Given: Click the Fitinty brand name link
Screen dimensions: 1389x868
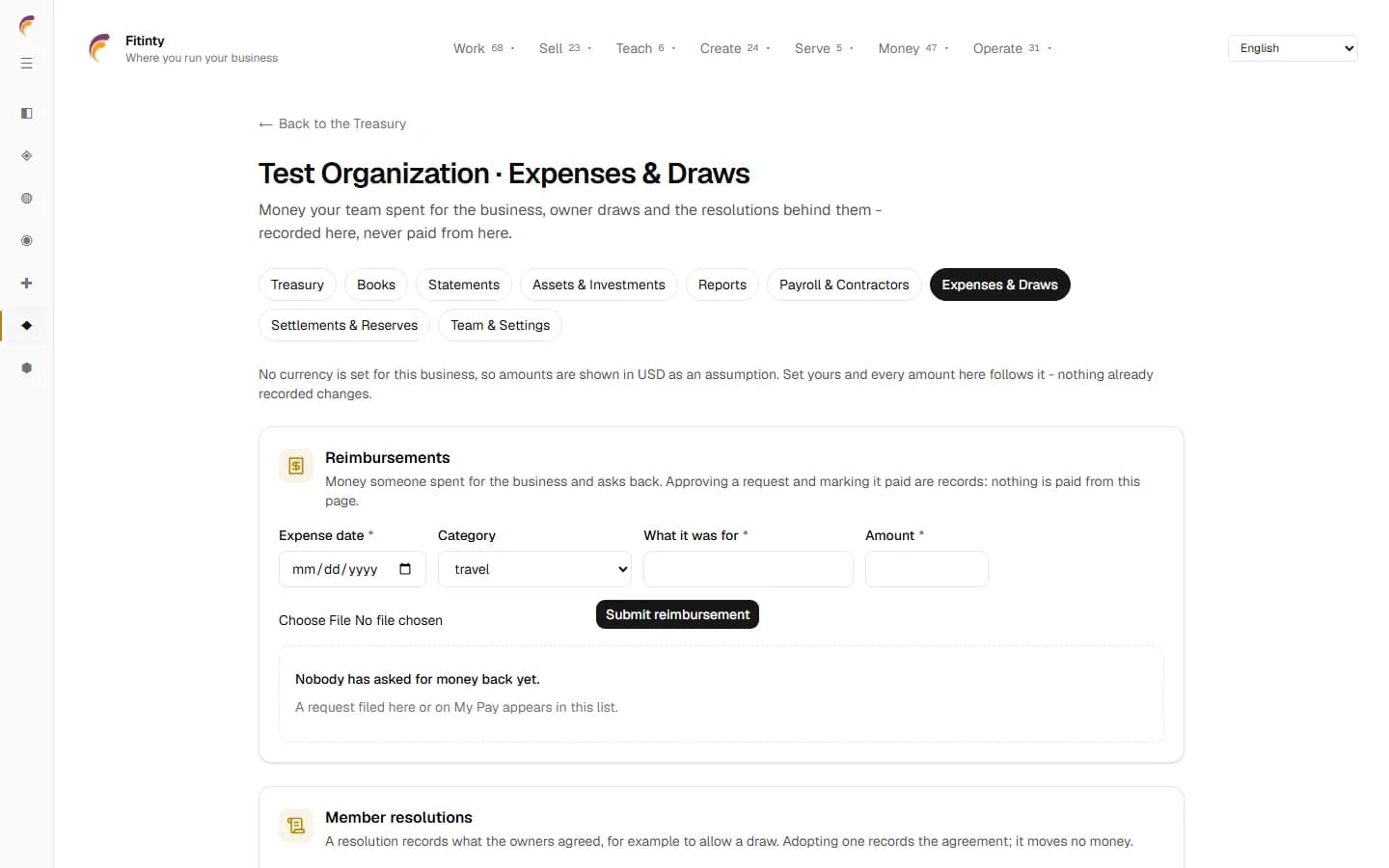Looking at the screenshot, I should click(x=145, y=41).
